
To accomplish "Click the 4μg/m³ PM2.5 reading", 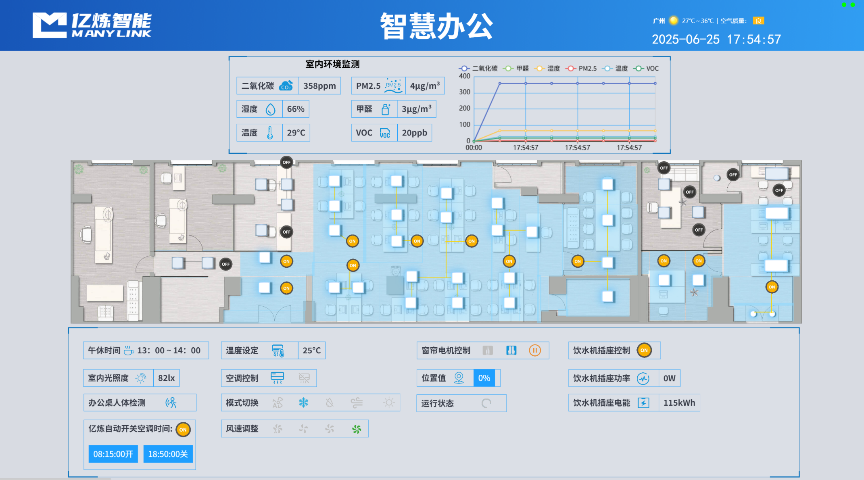I will click(x=425, y=86).
